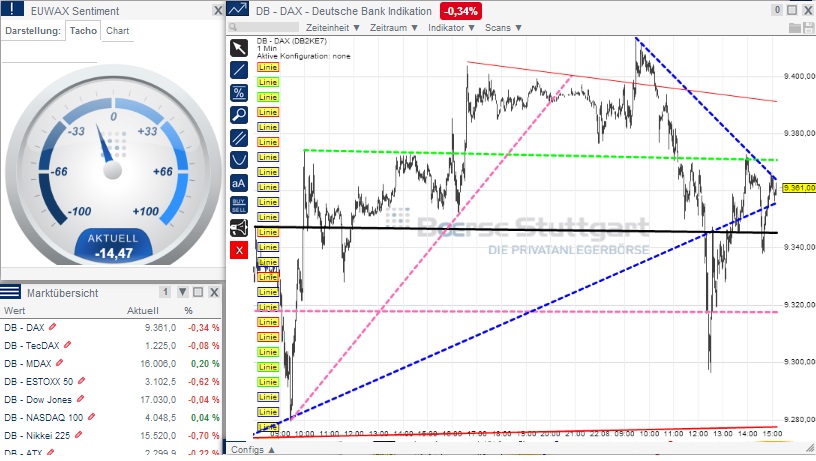Click the DB - DAX (DB2KE7) chart title
This screenshot has height=461, width=816.
[292, 41]
